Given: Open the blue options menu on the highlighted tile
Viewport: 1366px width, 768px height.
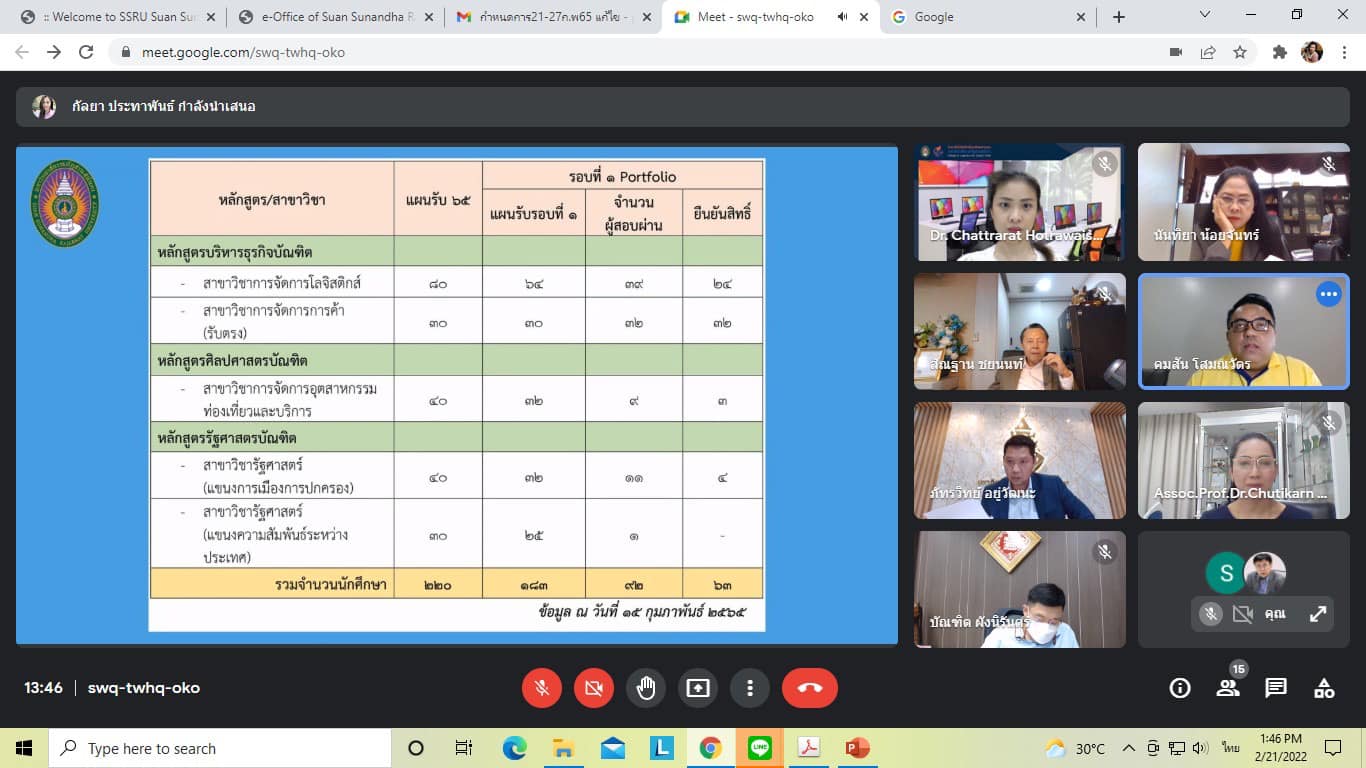Looking at the screenshot, I should [x=1328, y=294].
